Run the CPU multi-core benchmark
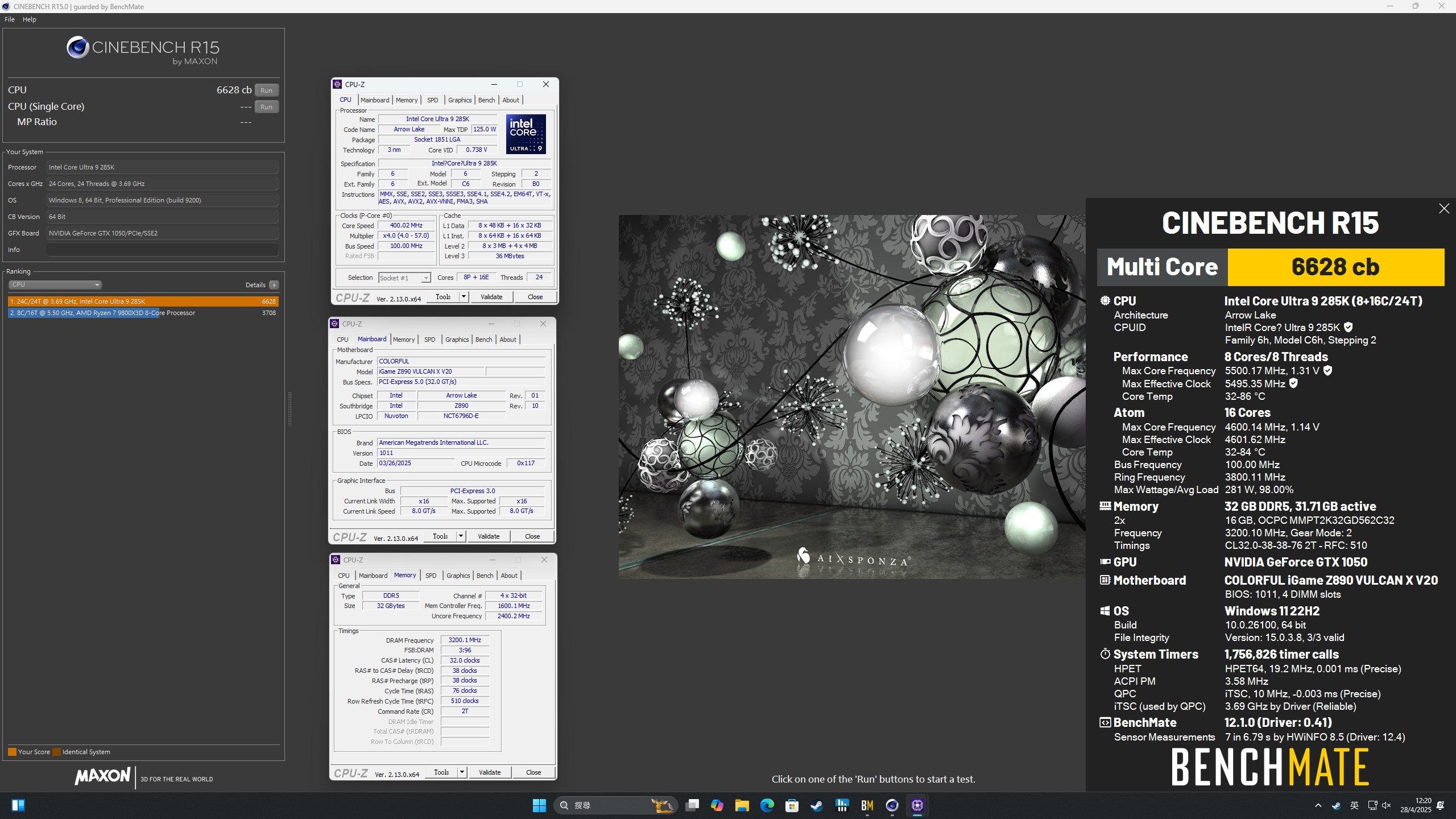The image size is (1456, 819). pos(266,90)
